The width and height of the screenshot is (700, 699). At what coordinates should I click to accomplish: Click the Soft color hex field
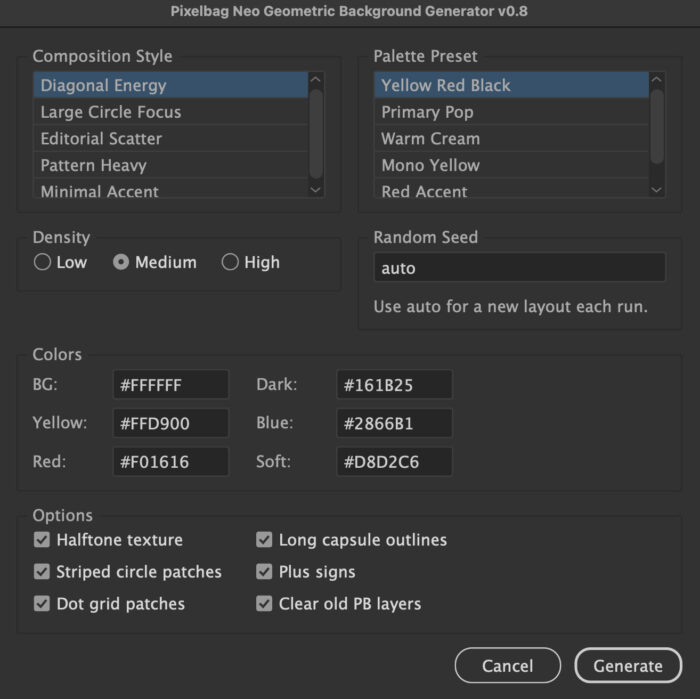click(394, 461)
